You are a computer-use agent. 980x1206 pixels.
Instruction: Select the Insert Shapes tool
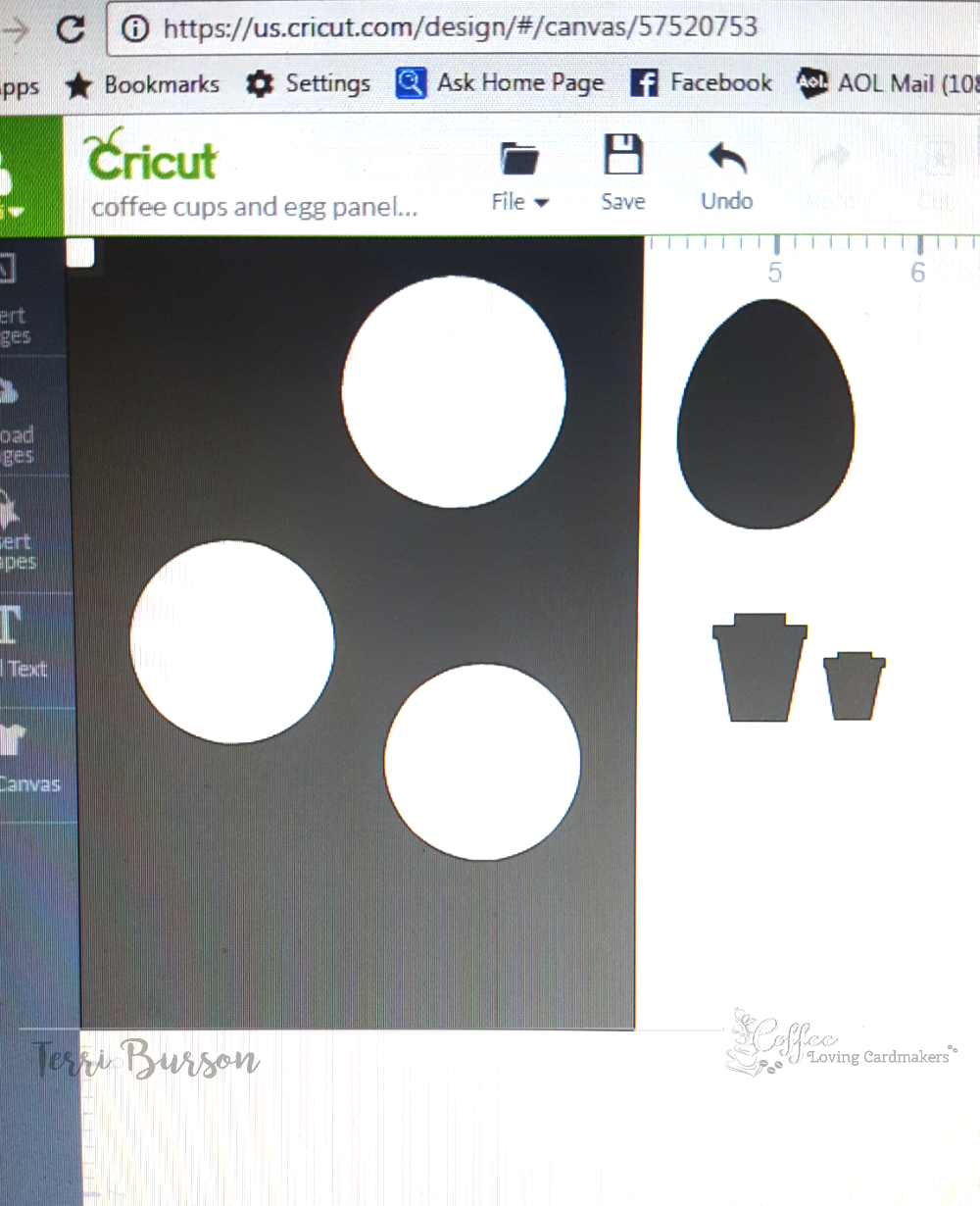14,534
